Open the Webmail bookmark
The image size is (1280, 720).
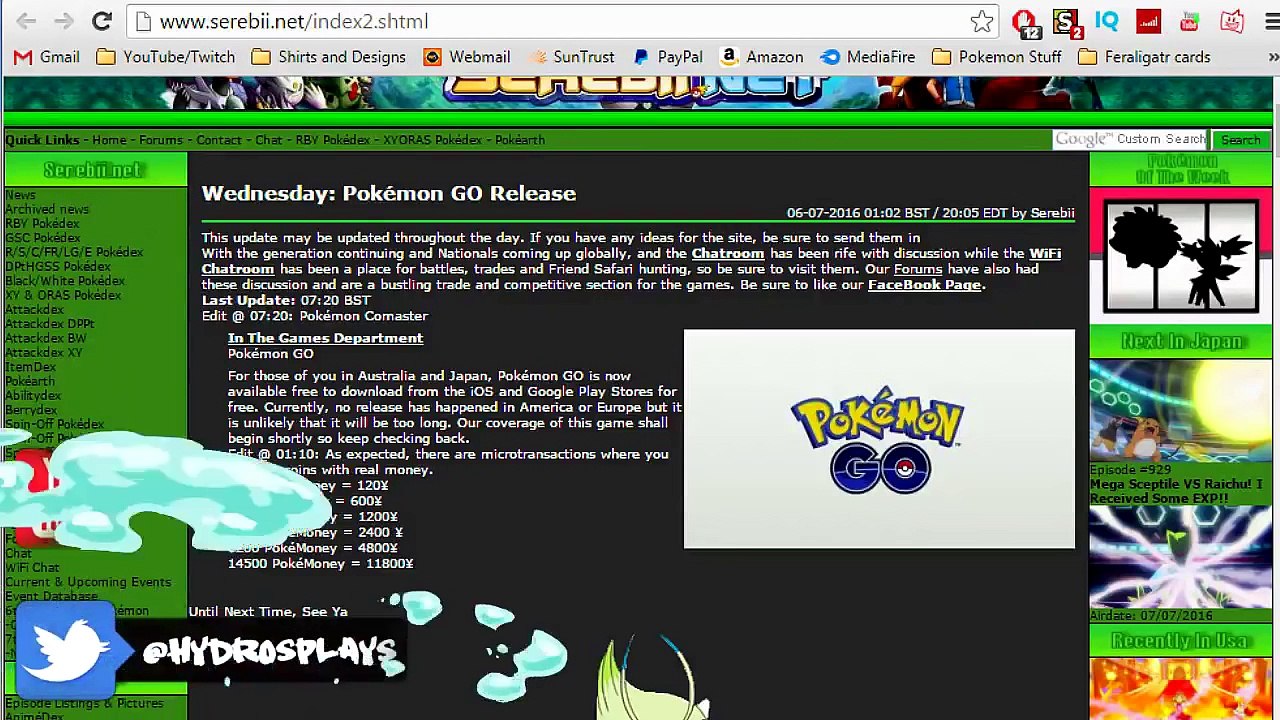(x=467, y=57)
